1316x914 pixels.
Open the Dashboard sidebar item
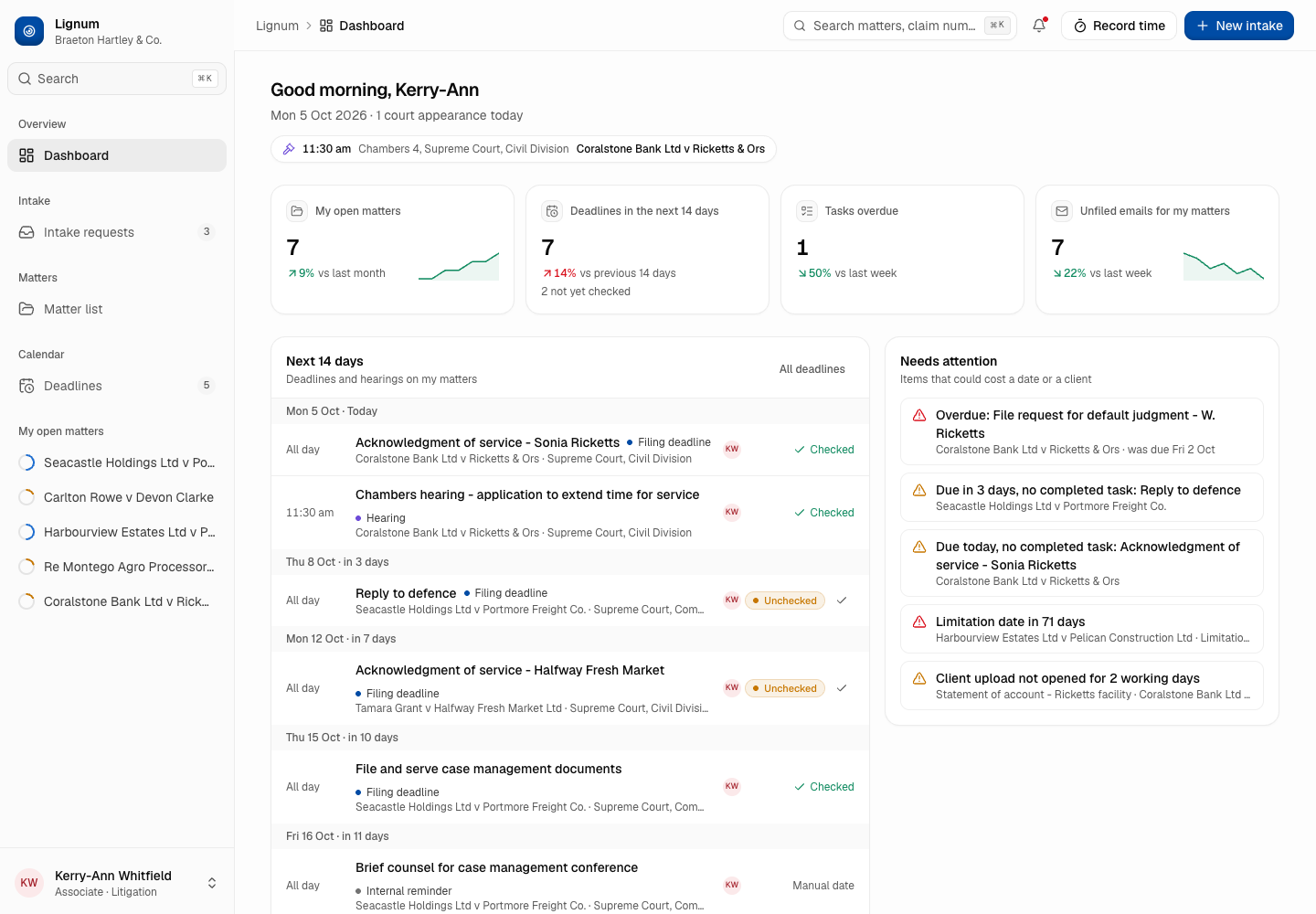tap(117, 155)
